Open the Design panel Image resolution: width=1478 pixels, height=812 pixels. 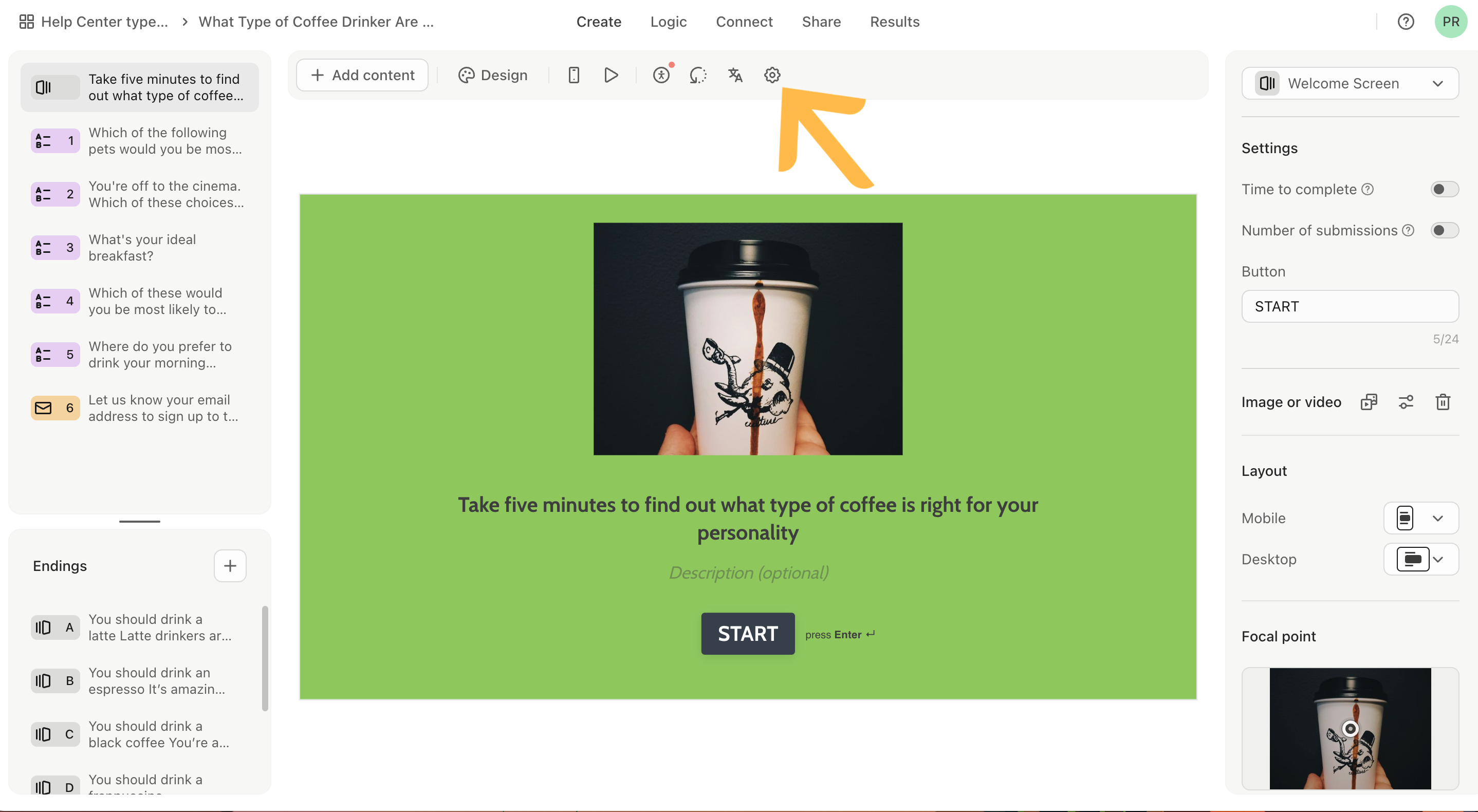click(493, 75)
